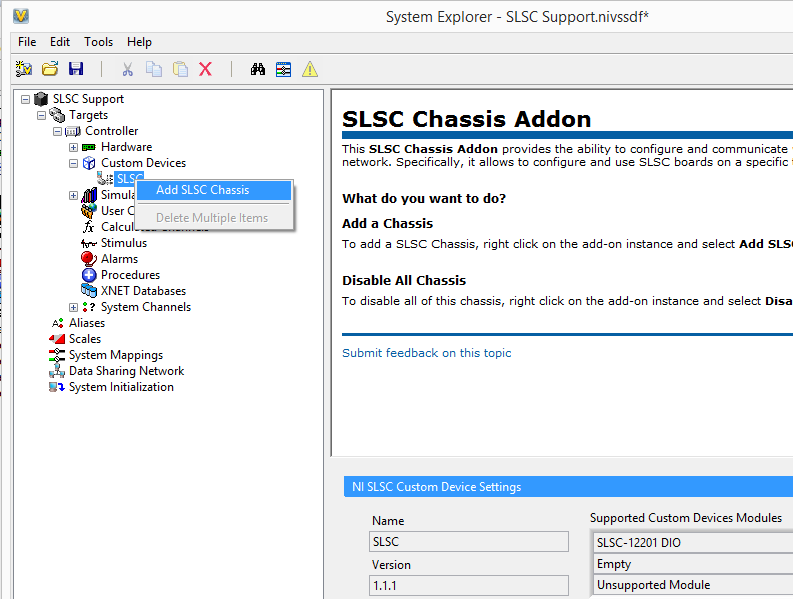Click the Stimulus waveform icon
Viewport: 793px width, 599px height.
pos(89,243)
